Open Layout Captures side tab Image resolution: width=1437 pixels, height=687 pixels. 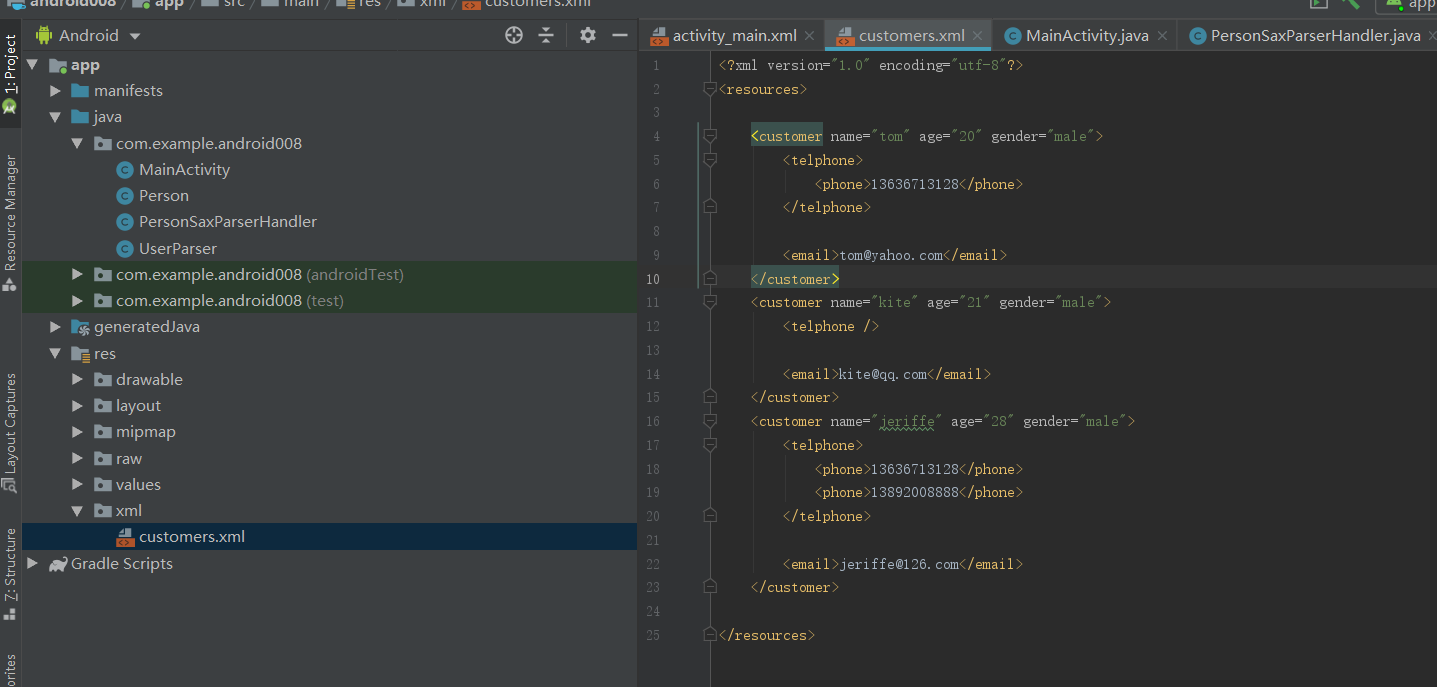10,431
